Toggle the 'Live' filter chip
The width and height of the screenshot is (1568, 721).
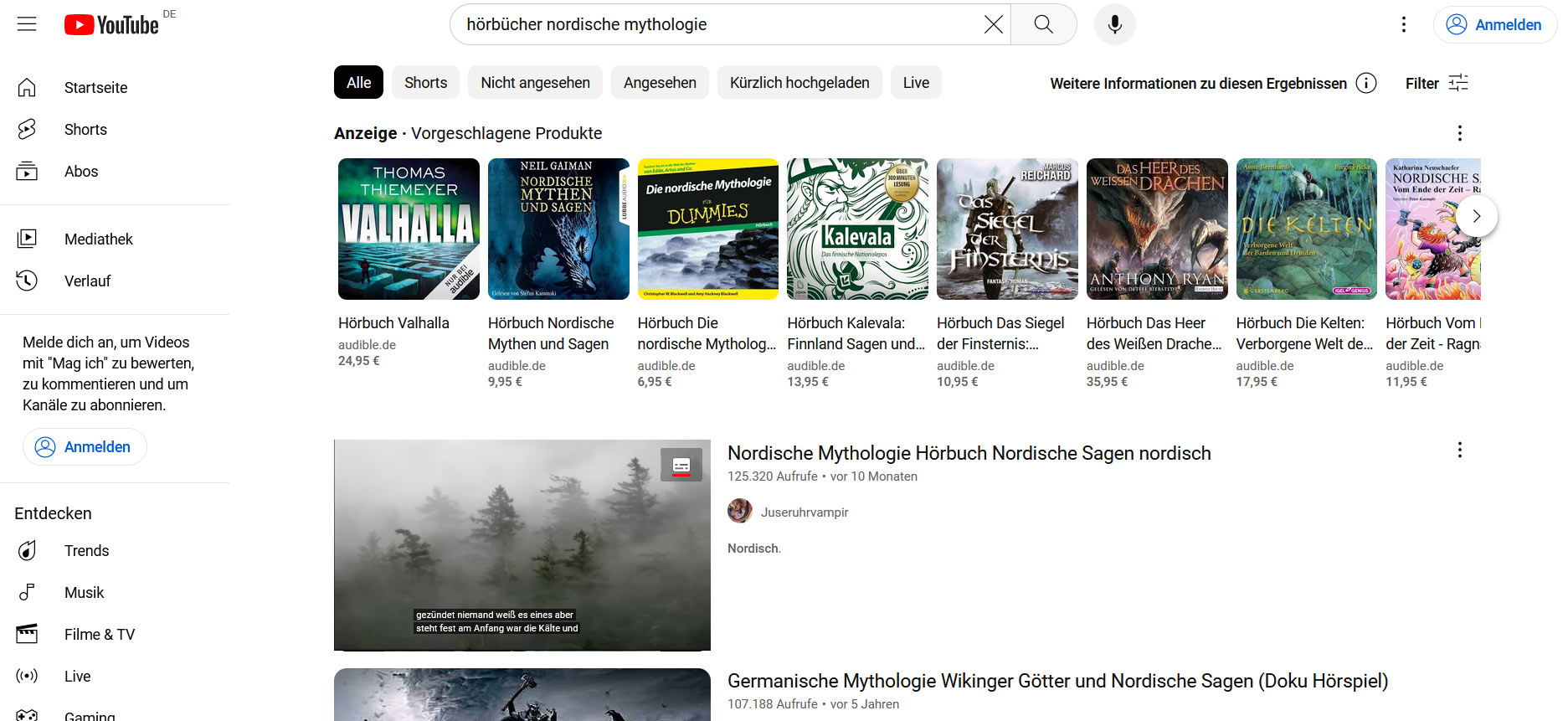point(916,83)
